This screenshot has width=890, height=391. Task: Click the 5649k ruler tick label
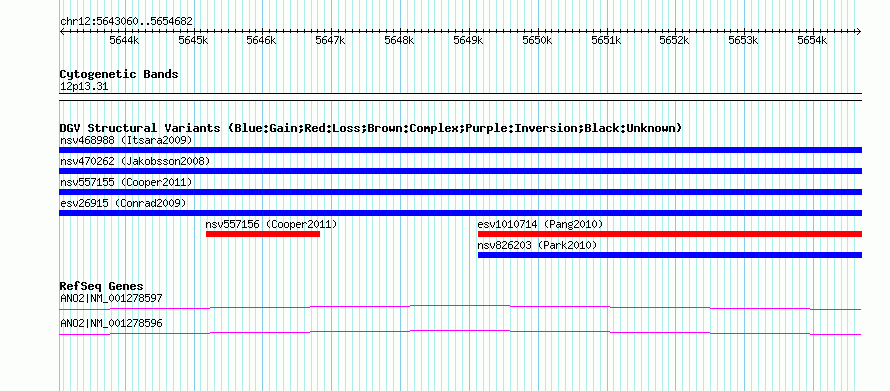[468, 41]
